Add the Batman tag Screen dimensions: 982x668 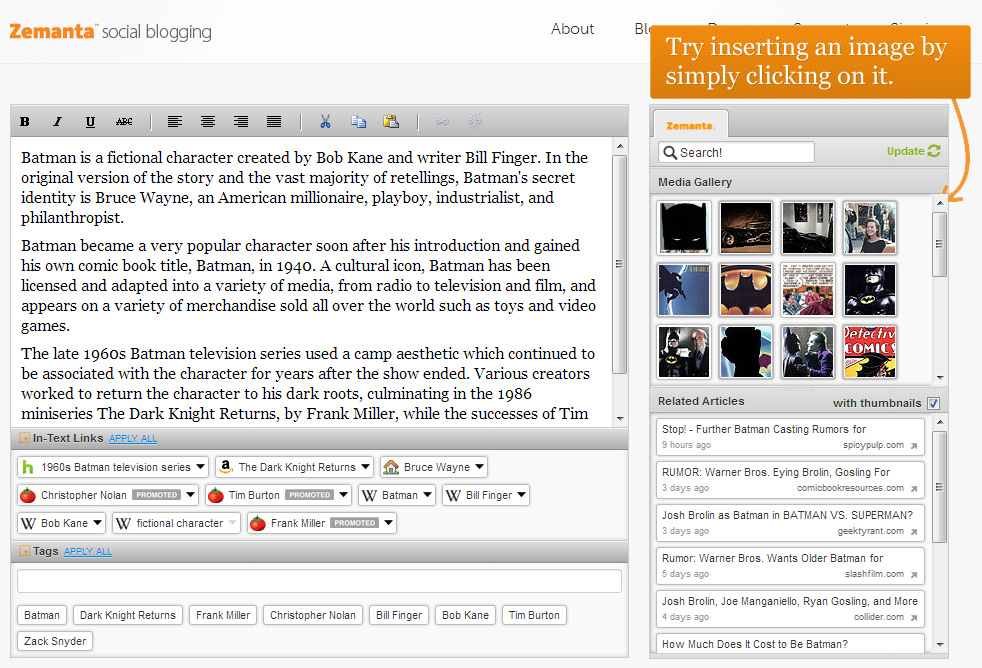tap(42, 615)
